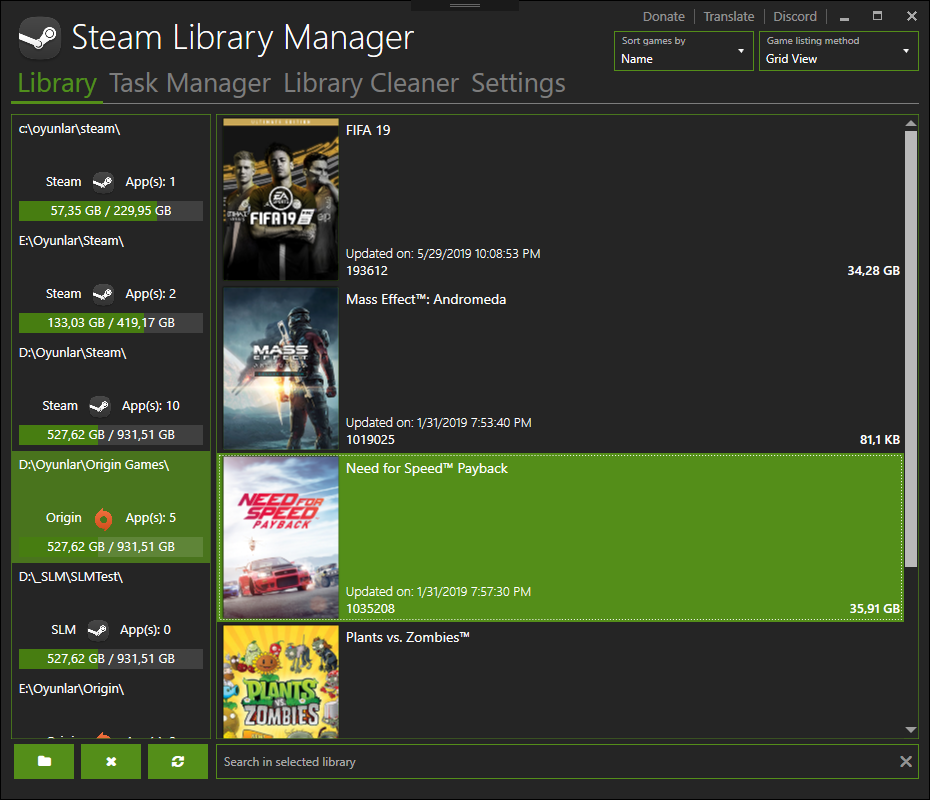Select the Mass Effect™: Andromeda title
Image resolution: width=930 pixels, height=800 pixels.
click(426, 299)
